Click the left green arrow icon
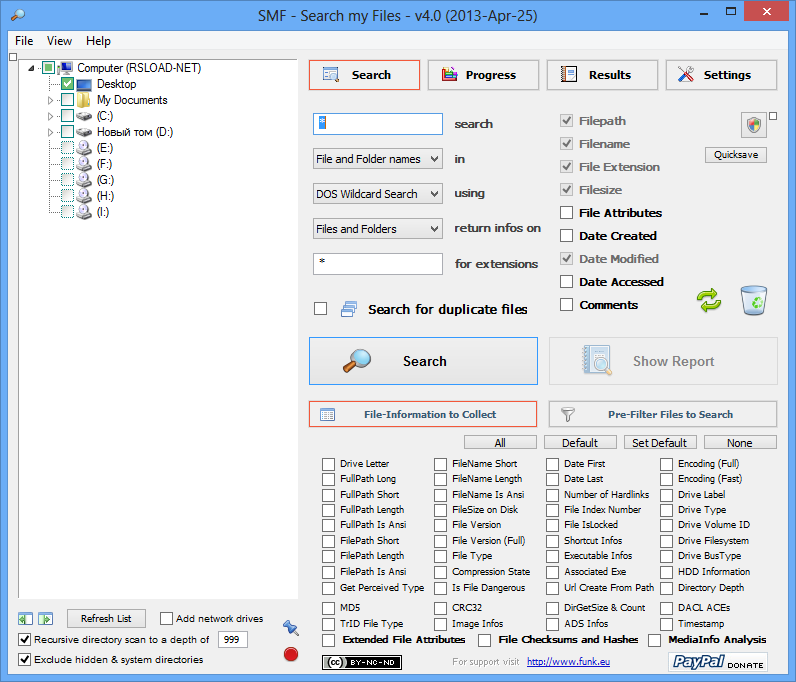 click(26, 619)
